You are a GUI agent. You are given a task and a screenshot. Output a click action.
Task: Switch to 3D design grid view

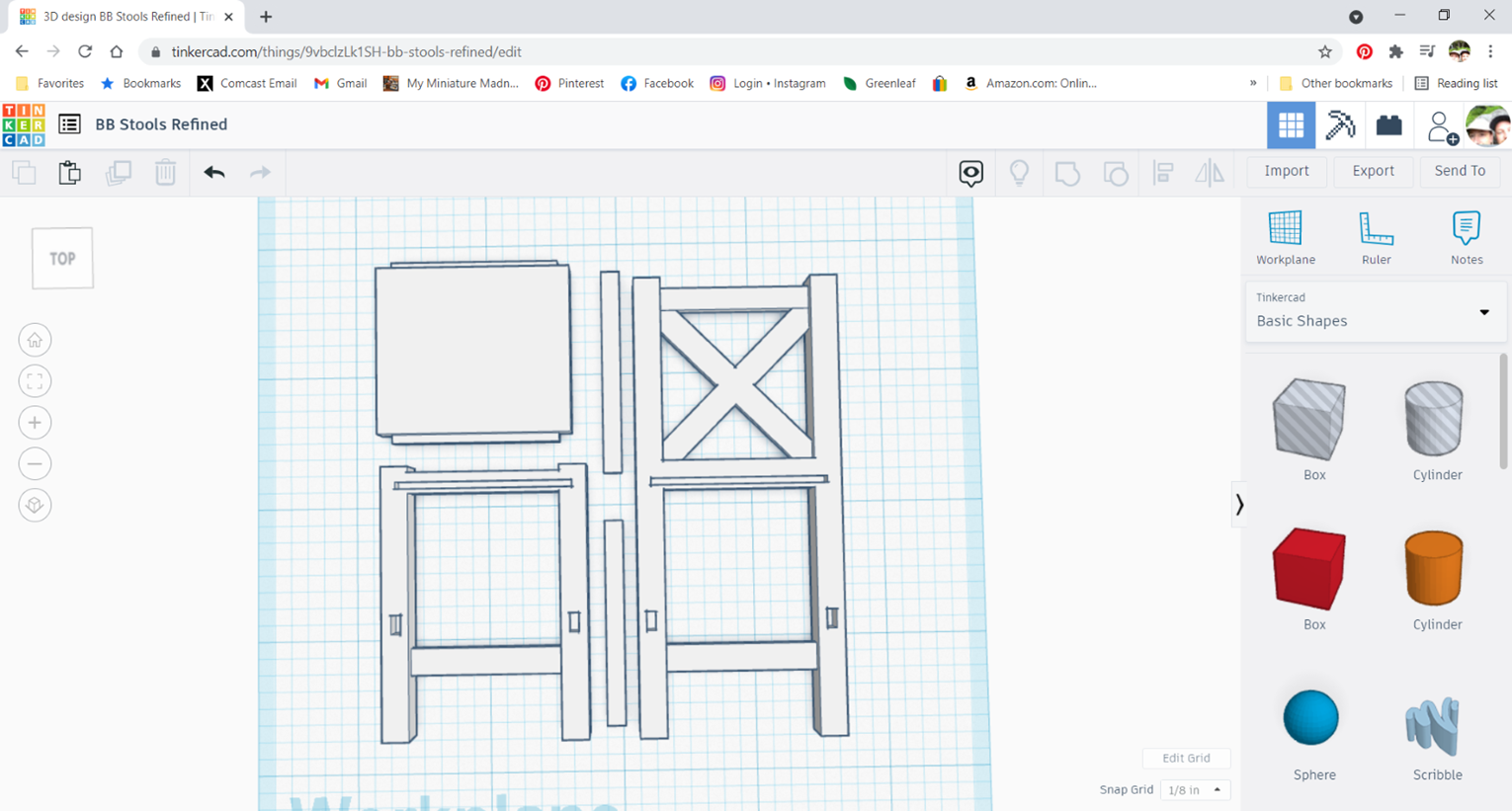pos(1291,125)
